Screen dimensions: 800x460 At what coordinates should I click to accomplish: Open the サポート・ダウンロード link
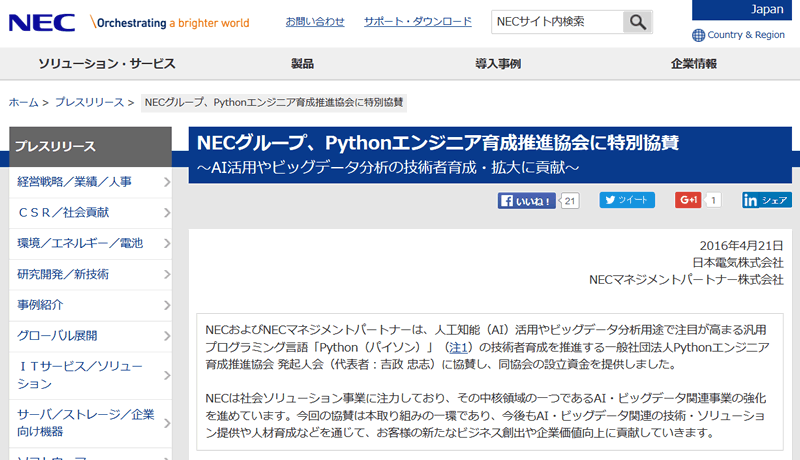point(417,21)
